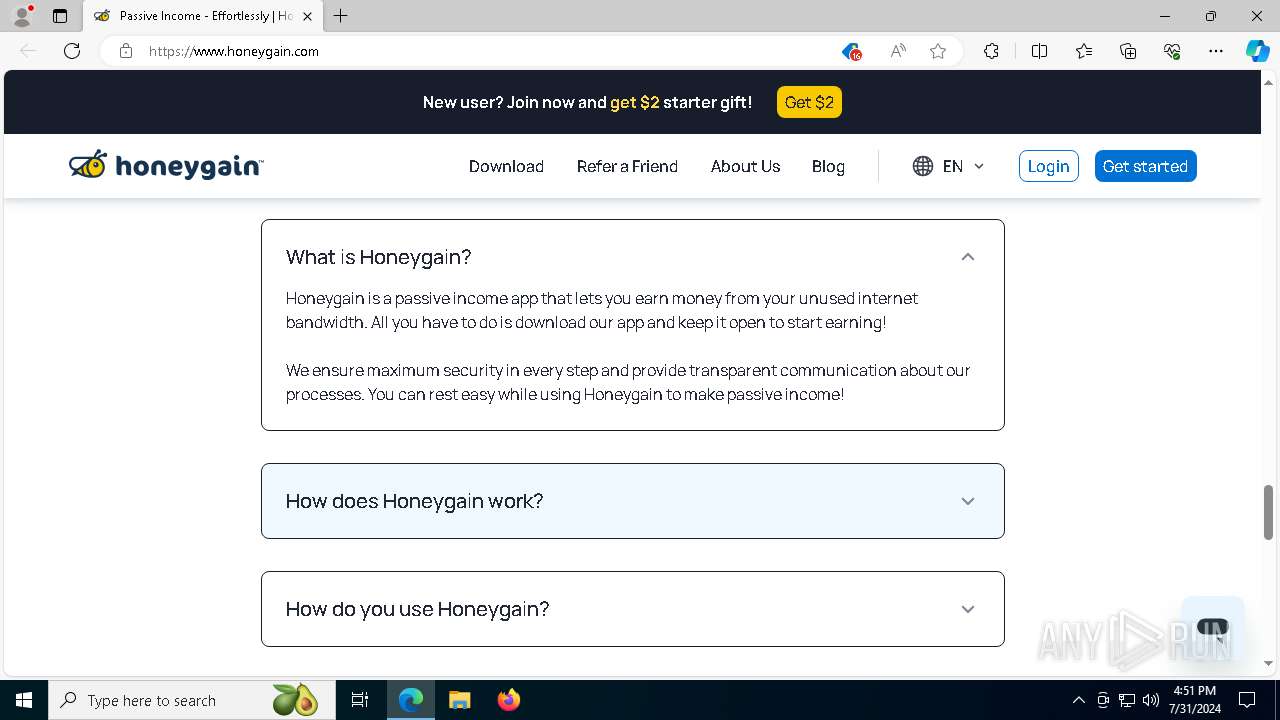Click the page vertical scrollbar thumb
The image size is (1280, 720).
1268,512
